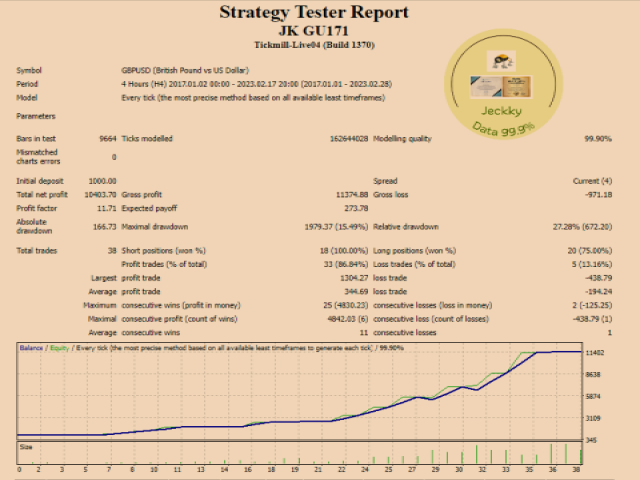Screen dimensions: 640x480
Task: Select the 'JK GU171' expert name
Action: tap(313, 31)
